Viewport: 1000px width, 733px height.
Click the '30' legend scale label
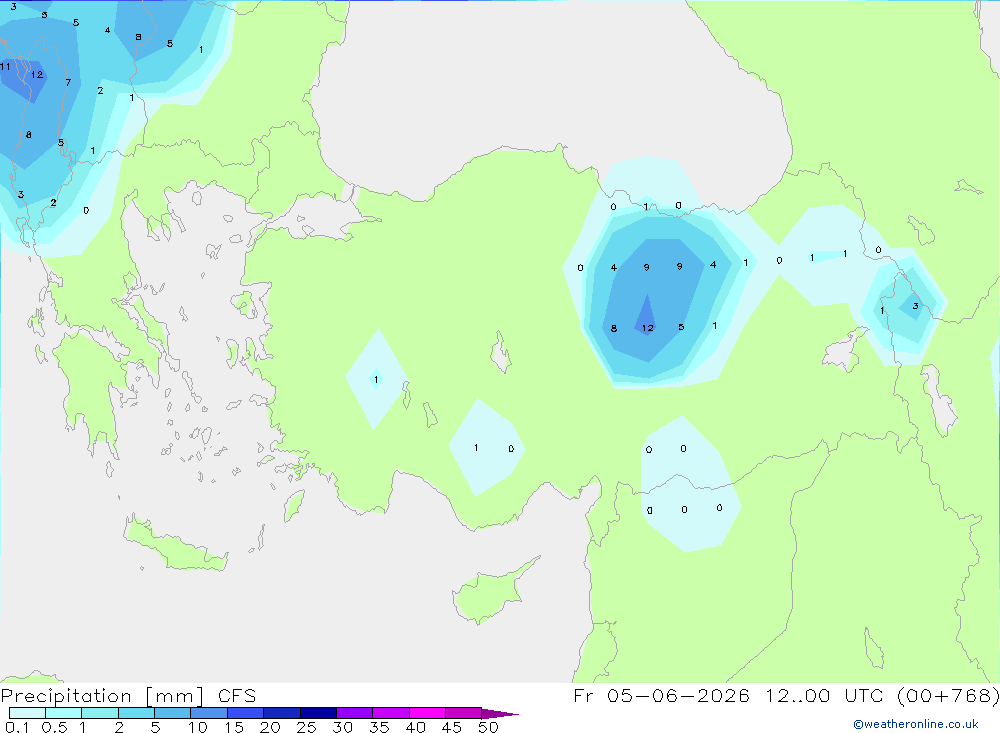coord(343,727)
